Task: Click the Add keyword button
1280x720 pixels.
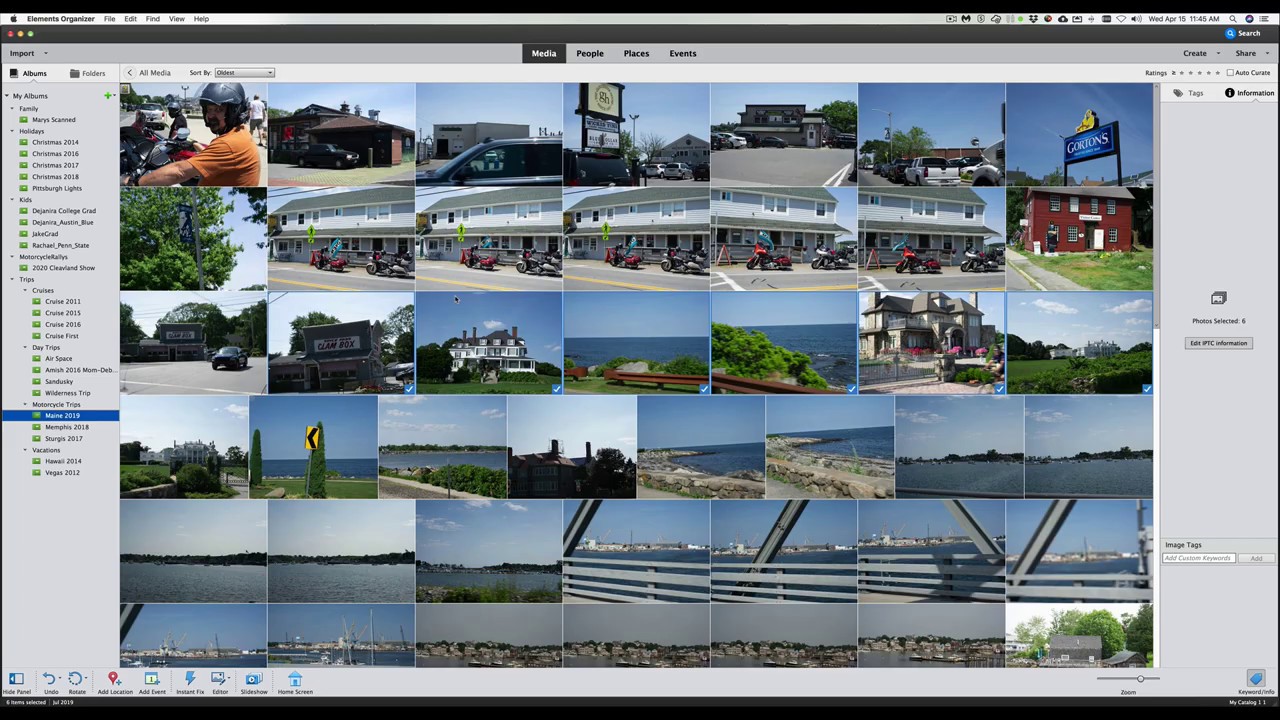Action: (1256, 558)
